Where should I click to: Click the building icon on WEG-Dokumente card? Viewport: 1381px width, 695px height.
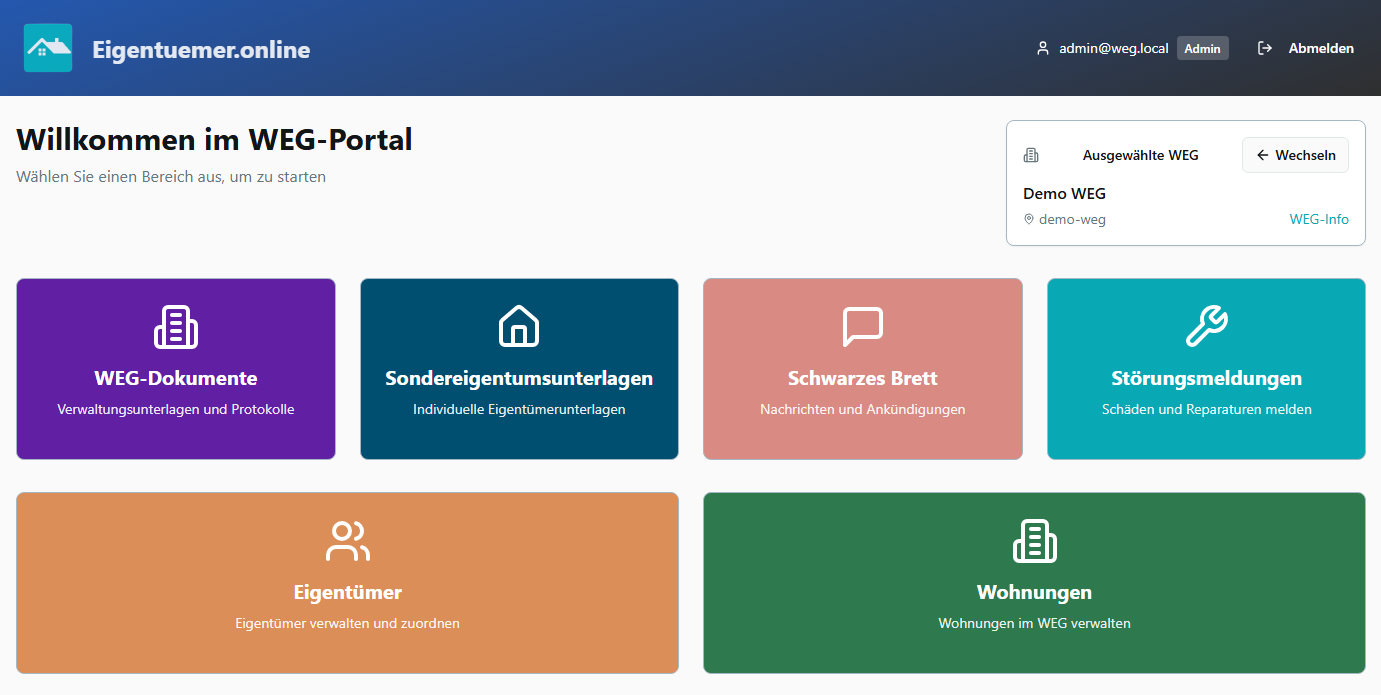pos(176,327)
